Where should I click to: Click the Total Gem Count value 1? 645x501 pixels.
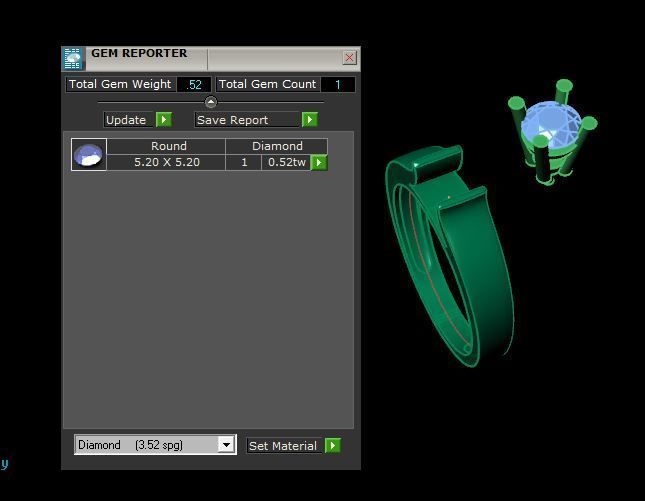tap(338, 85)
